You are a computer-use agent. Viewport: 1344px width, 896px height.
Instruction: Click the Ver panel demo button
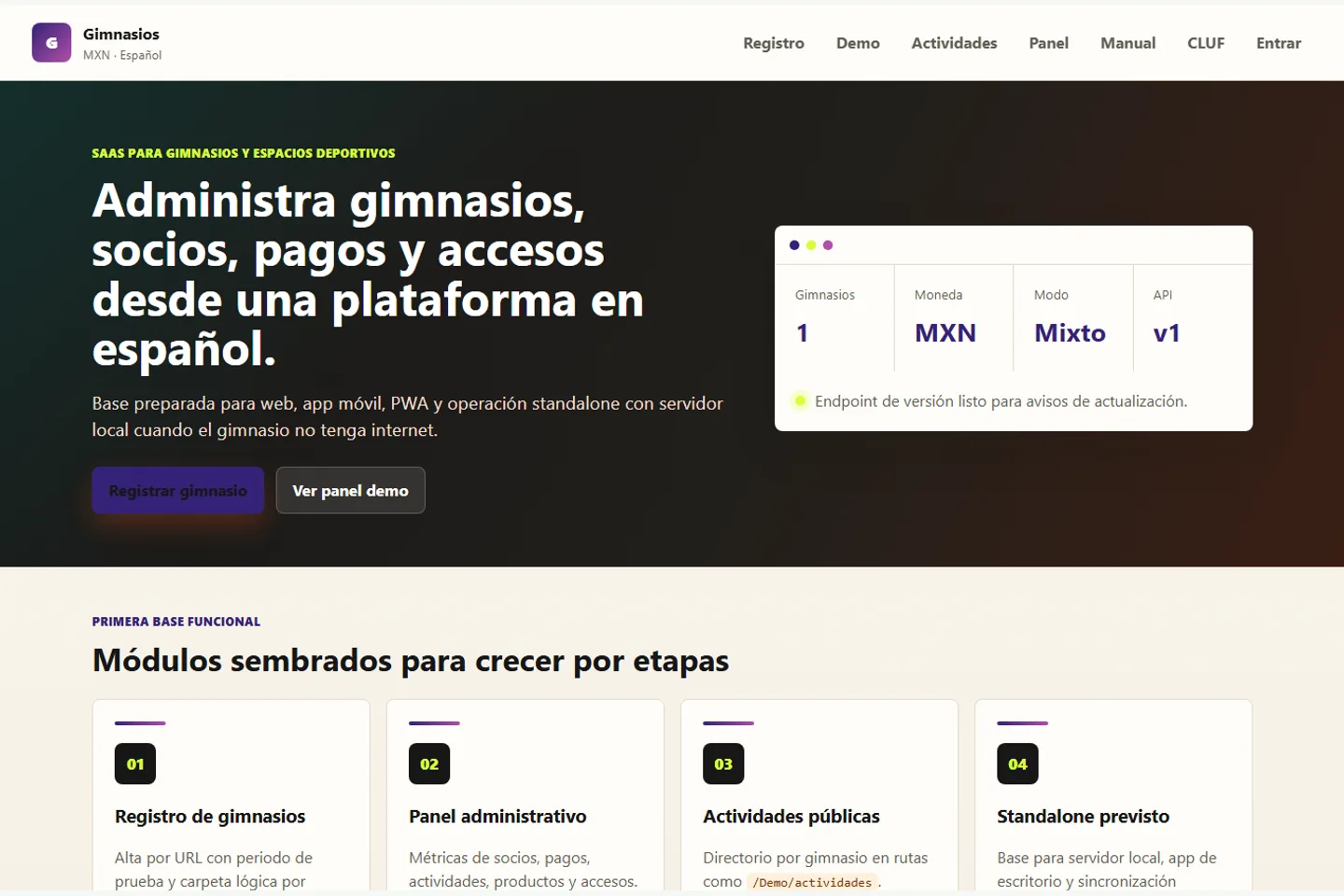pyautogui.click(x=350, y=490)
